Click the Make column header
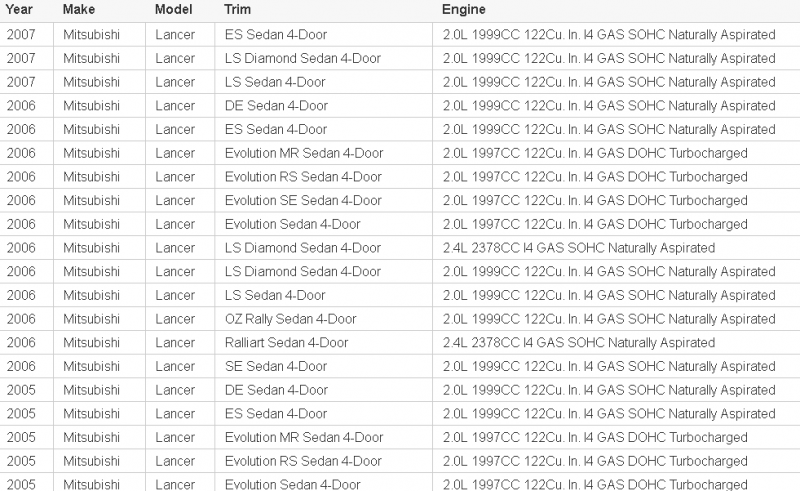This screenshot has height=491, width=800. point(79,9)
